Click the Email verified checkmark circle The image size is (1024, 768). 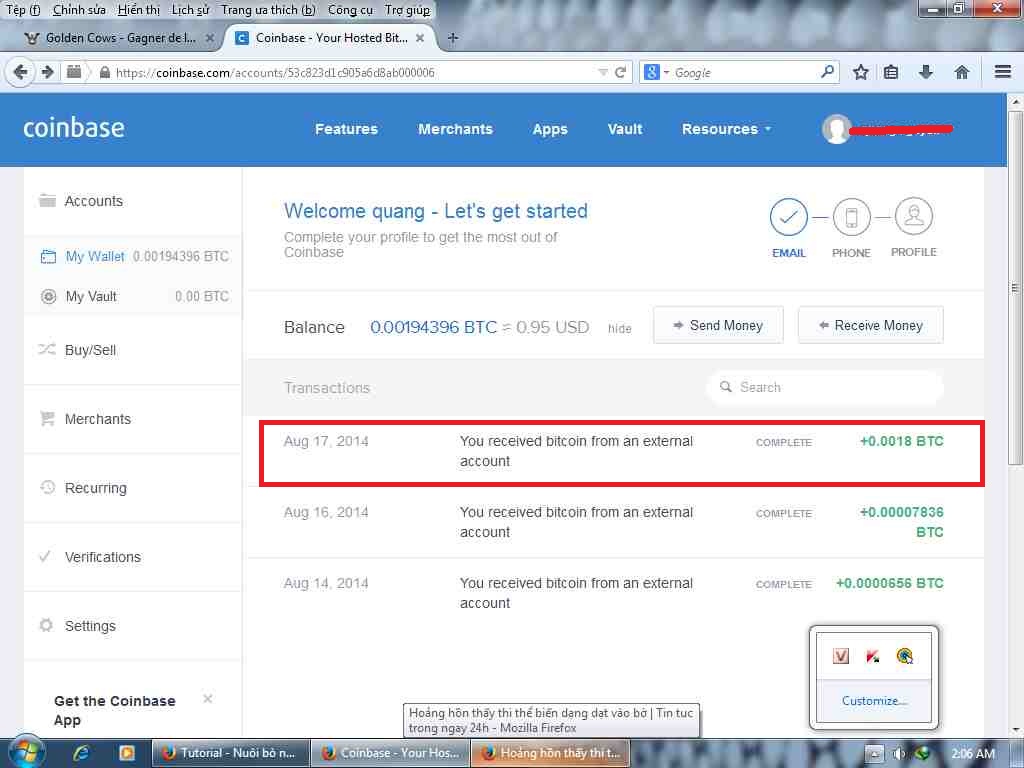[788, 217]
